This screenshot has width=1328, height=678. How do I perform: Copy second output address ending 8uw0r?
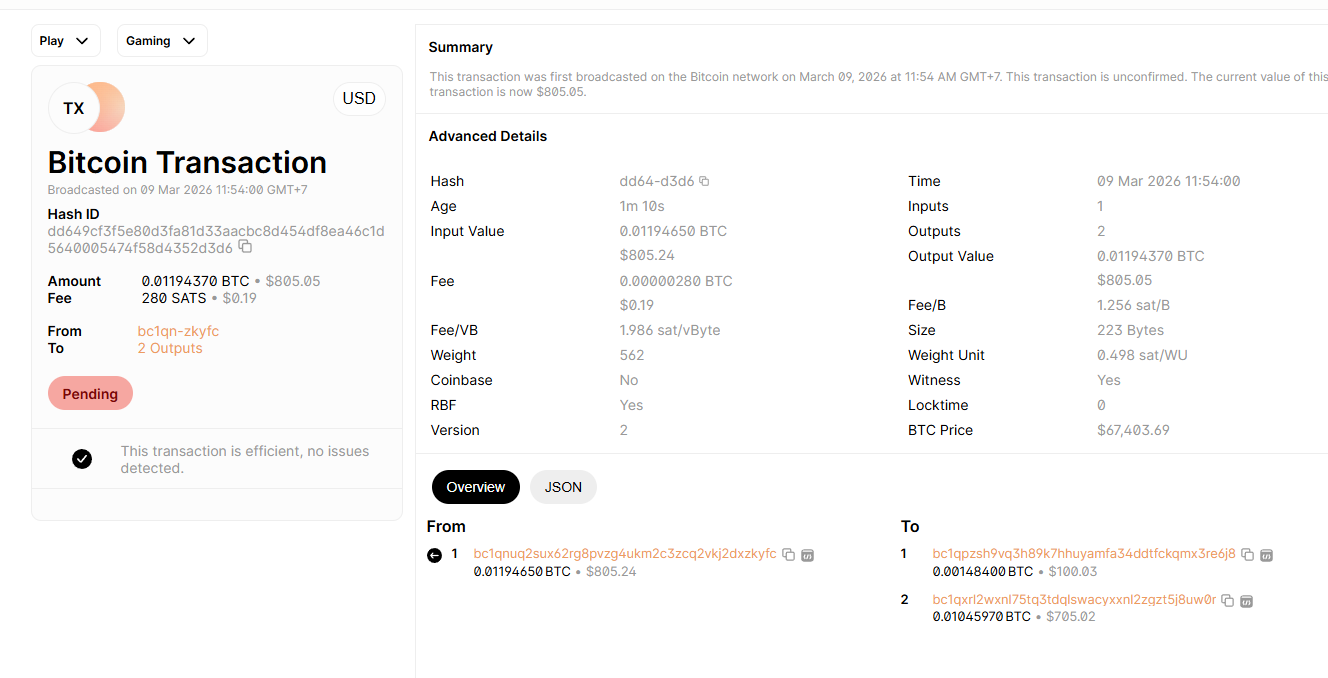coord(1227,601)
